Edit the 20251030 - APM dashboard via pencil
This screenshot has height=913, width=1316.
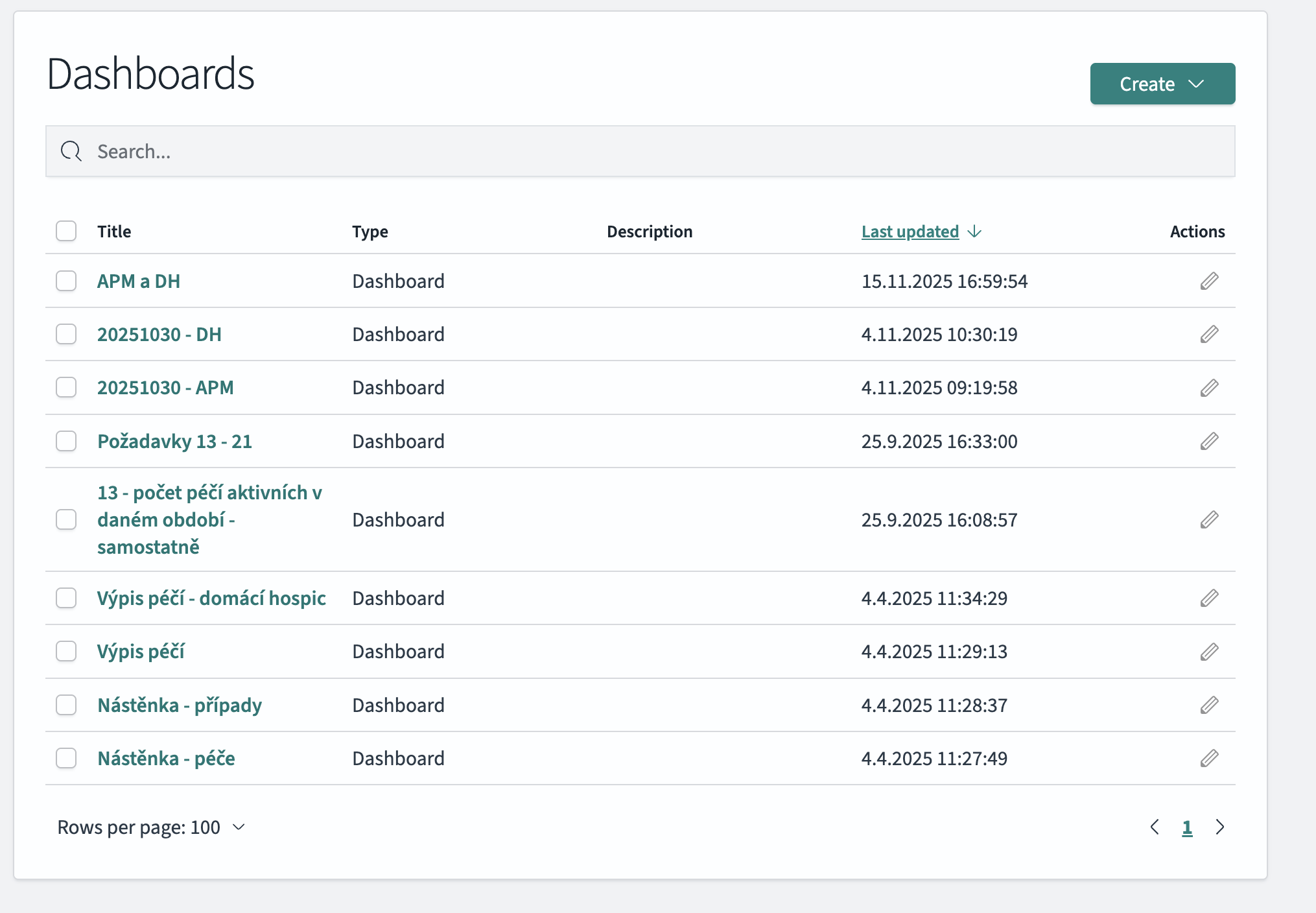1209,388
